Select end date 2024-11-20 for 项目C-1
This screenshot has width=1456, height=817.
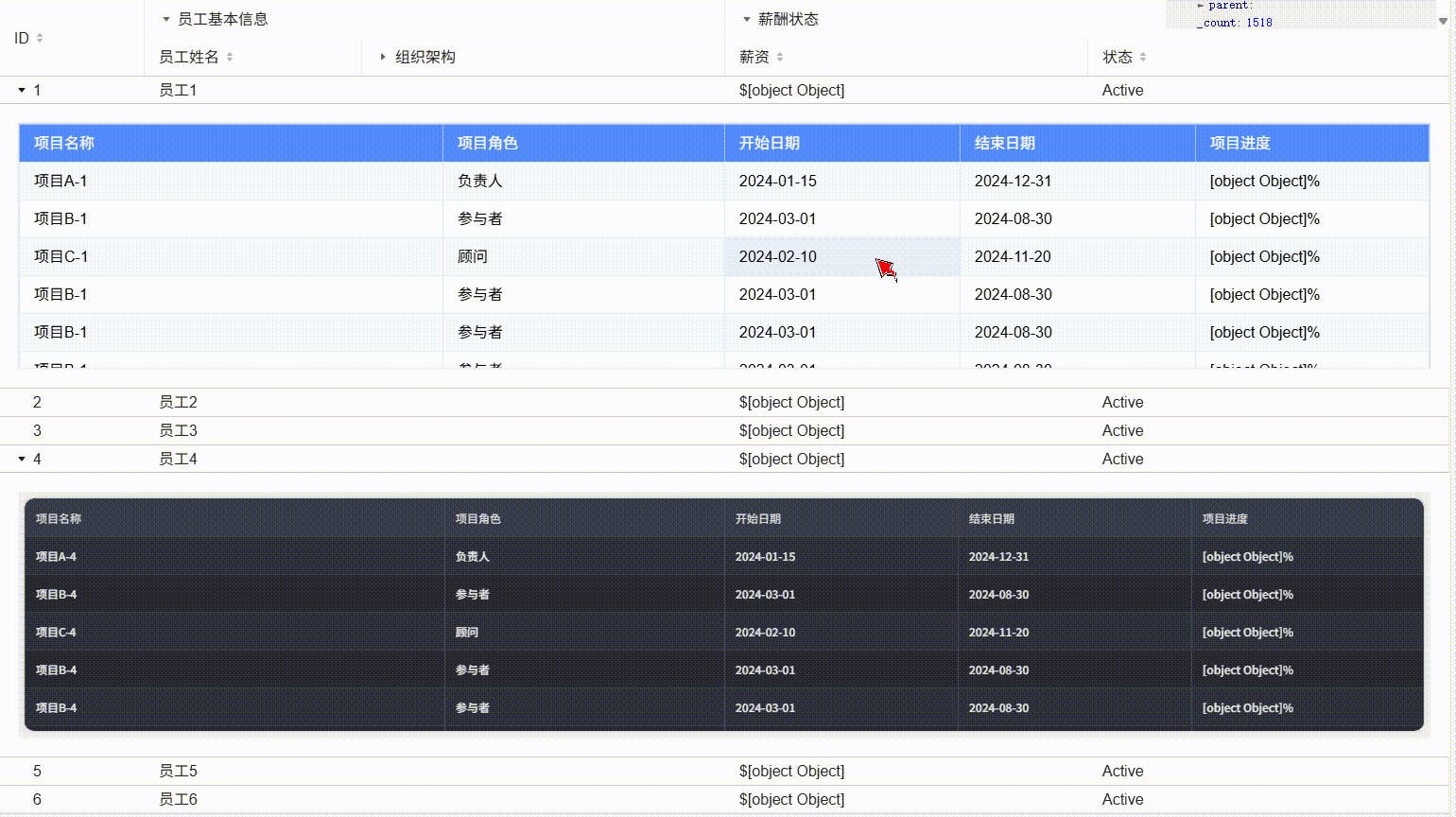pos(1078,256)
